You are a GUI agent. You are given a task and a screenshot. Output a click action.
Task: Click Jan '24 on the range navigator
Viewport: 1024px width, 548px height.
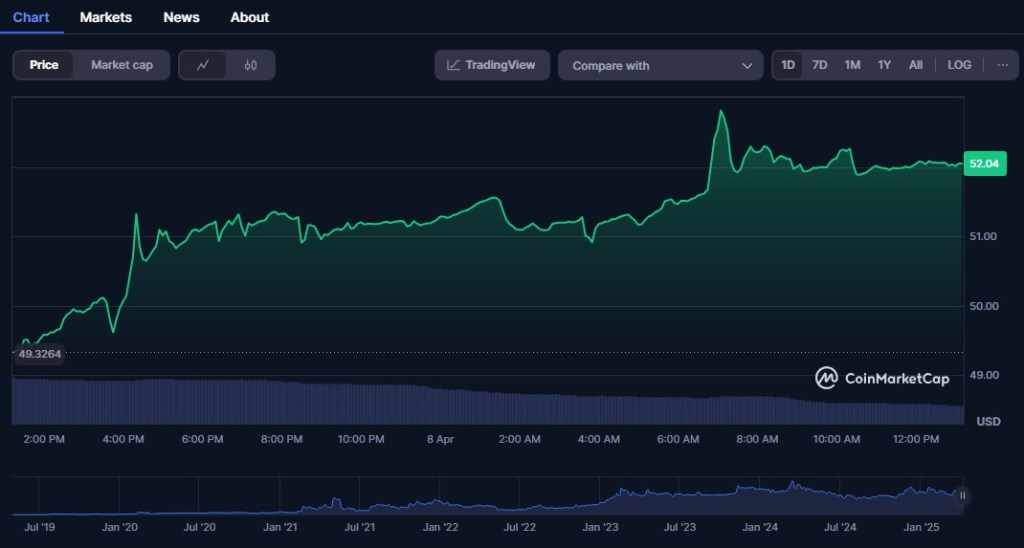[760, 527]
